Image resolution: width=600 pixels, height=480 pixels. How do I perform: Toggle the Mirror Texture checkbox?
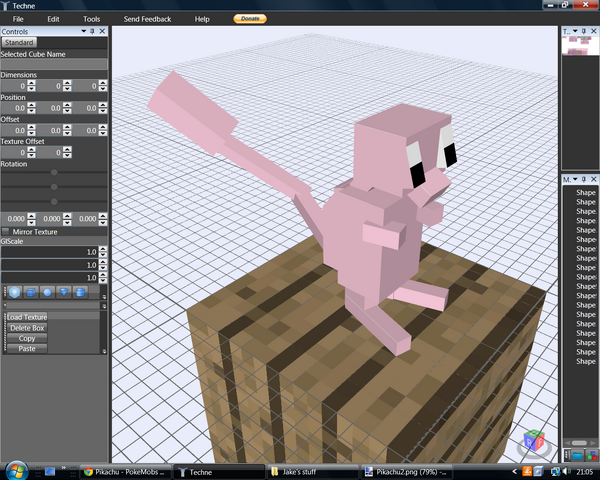tap(5, 232)
